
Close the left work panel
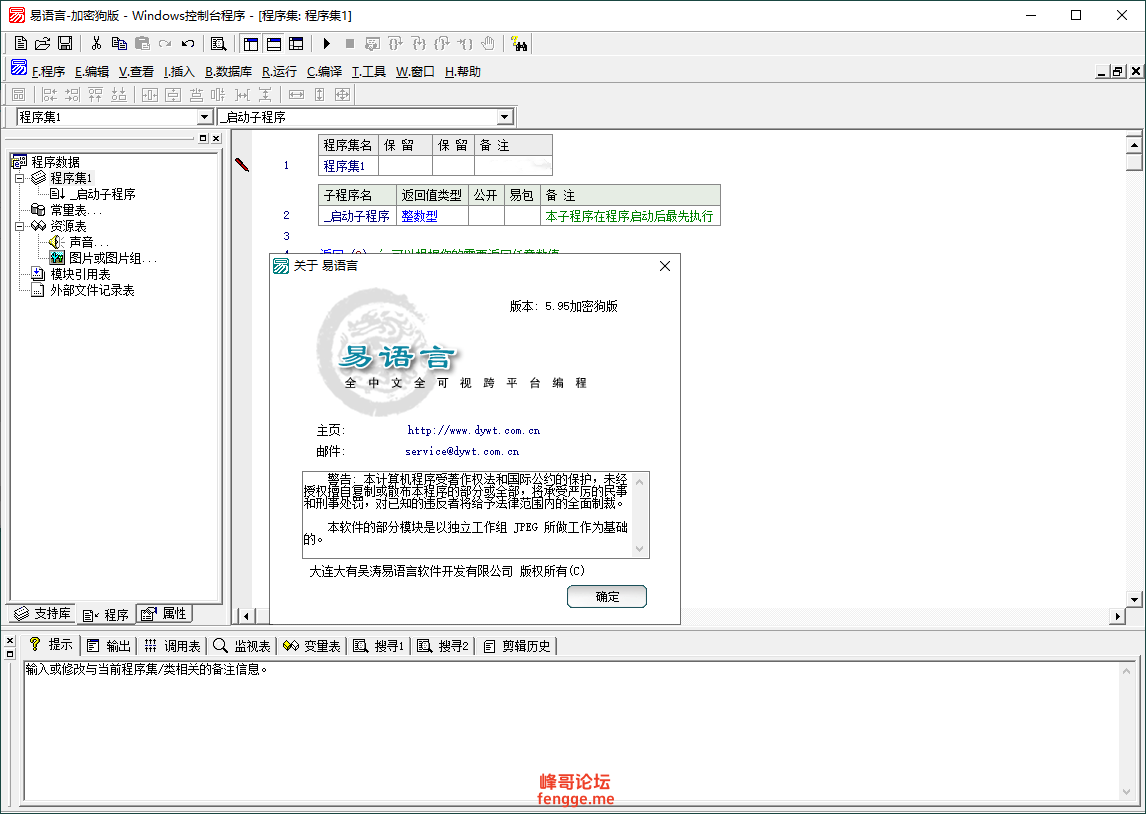coord(216,138)
